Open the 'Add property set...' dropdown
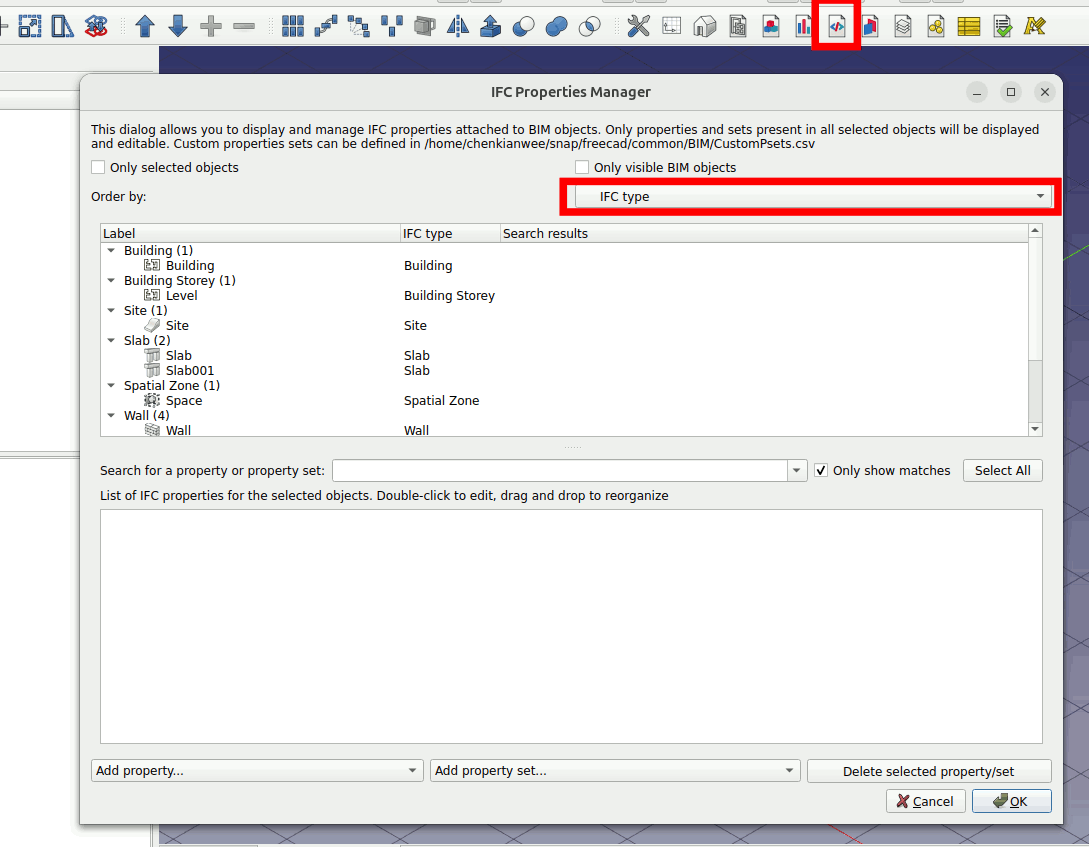This screenshot has width=1089, height=847. 615,771
